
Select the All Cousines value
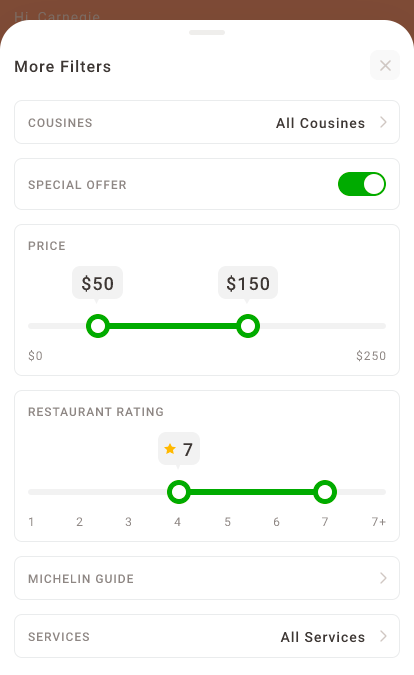[320, 123]
